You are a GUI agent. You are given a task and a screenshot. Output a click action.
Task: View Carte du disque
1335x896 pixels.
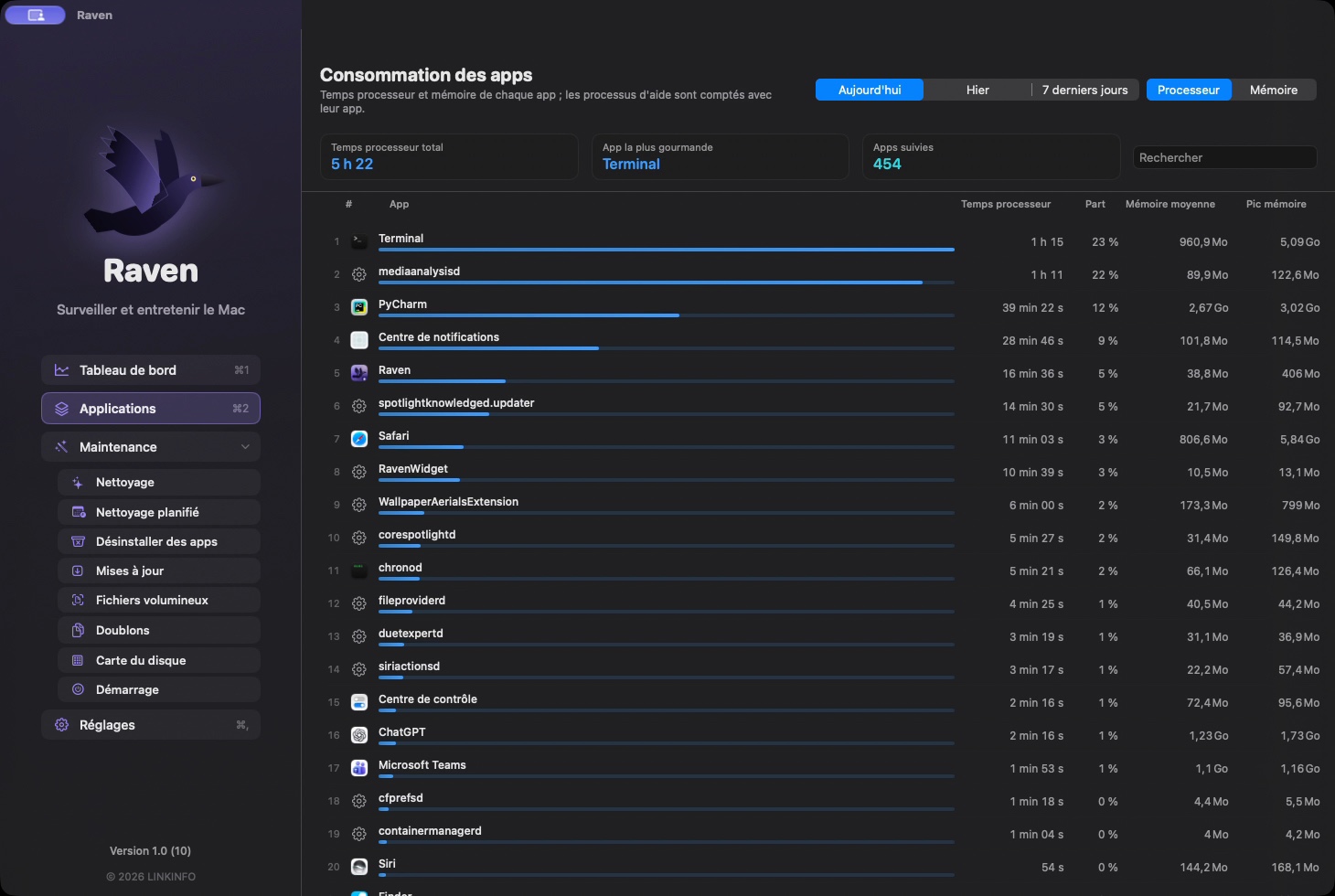159,660
